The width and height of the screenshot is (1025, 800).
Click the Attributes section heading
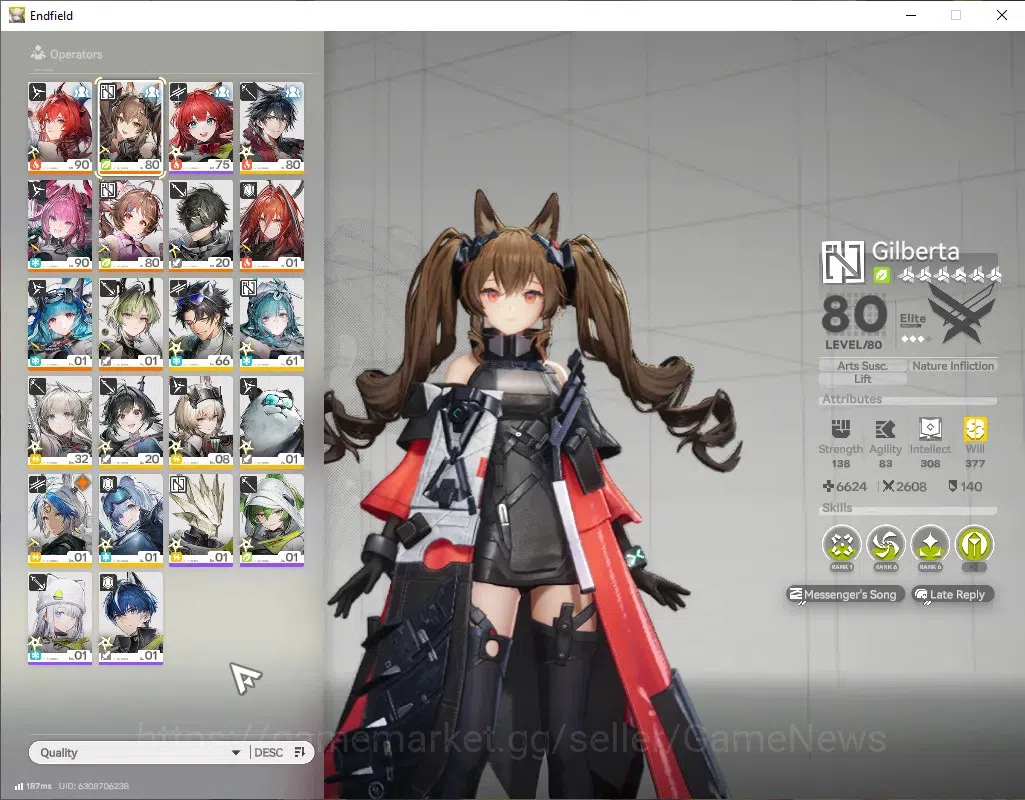pos(852,399)
